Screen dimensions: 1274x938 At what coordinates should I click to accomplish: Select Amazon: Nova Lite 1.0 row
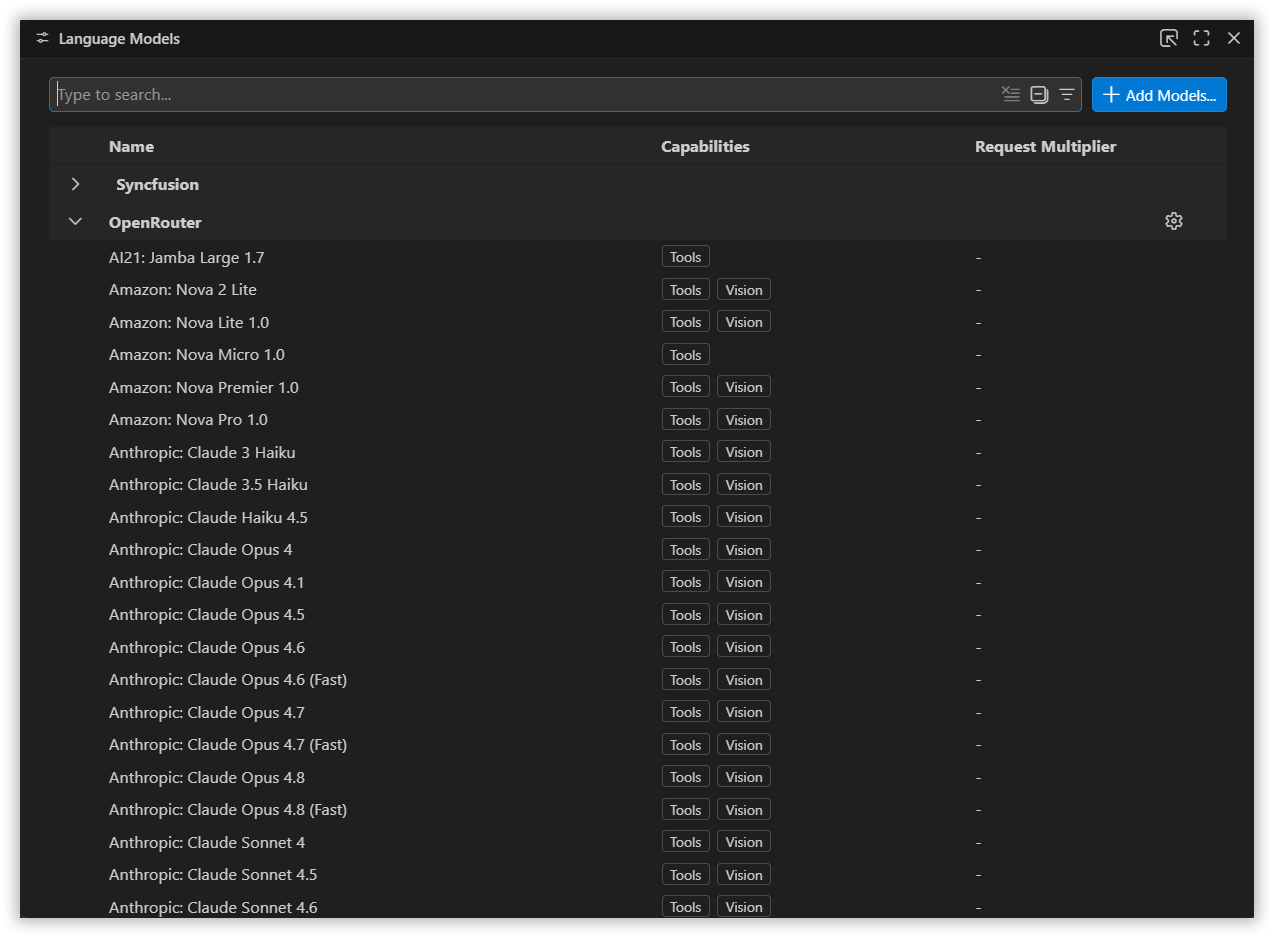point(638,322)
